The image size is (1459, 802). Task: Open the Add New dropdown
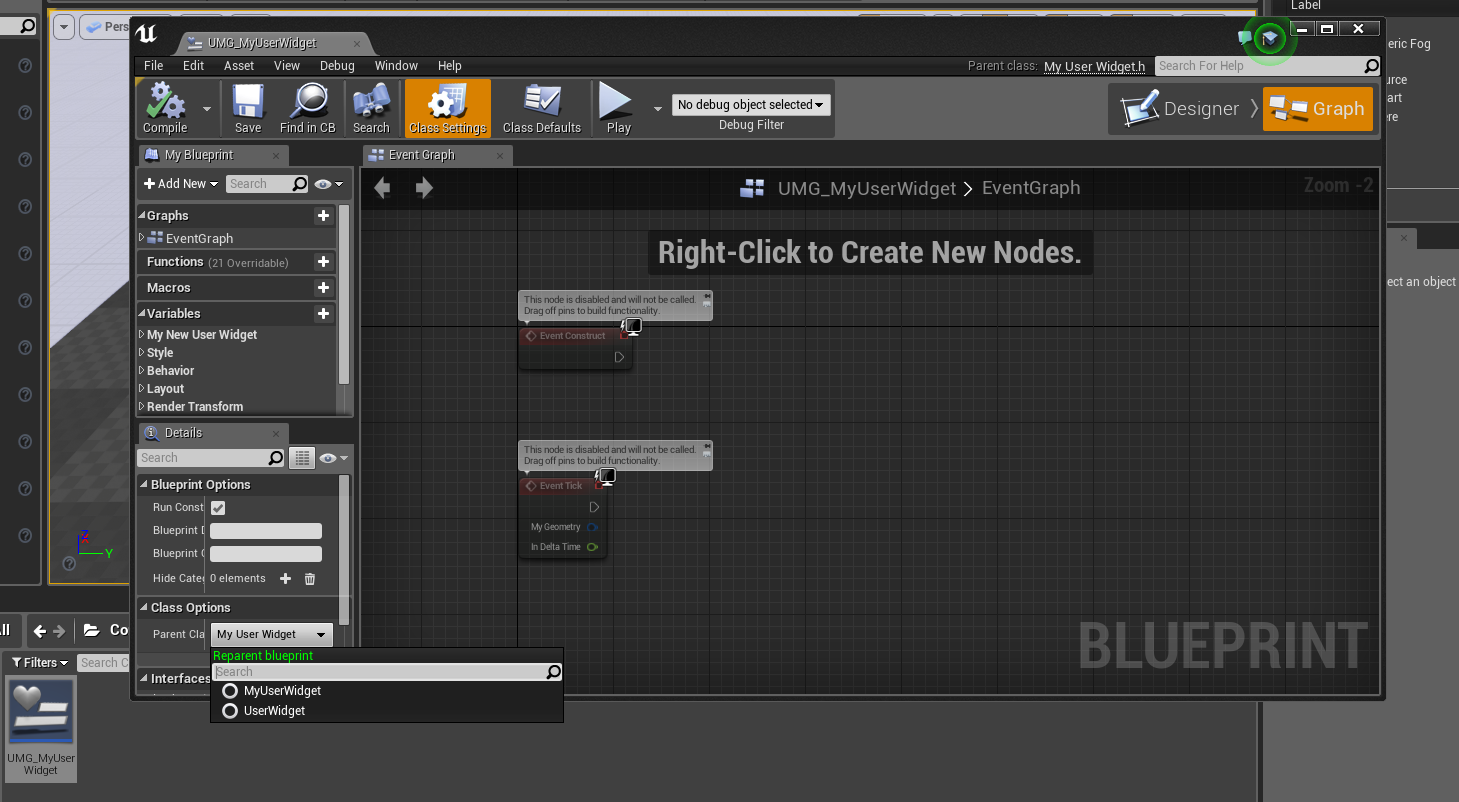click(180, 184)
